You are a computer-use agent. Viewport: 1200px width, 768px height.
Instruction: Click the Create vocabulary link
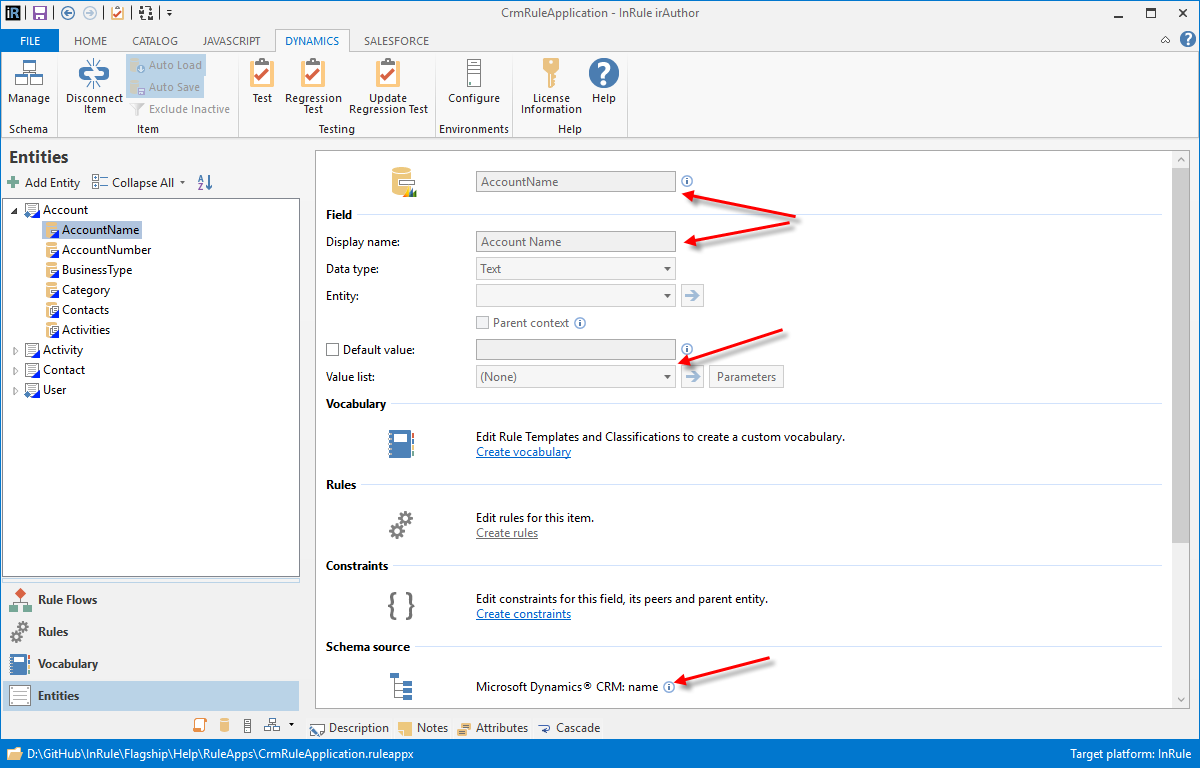523,452
